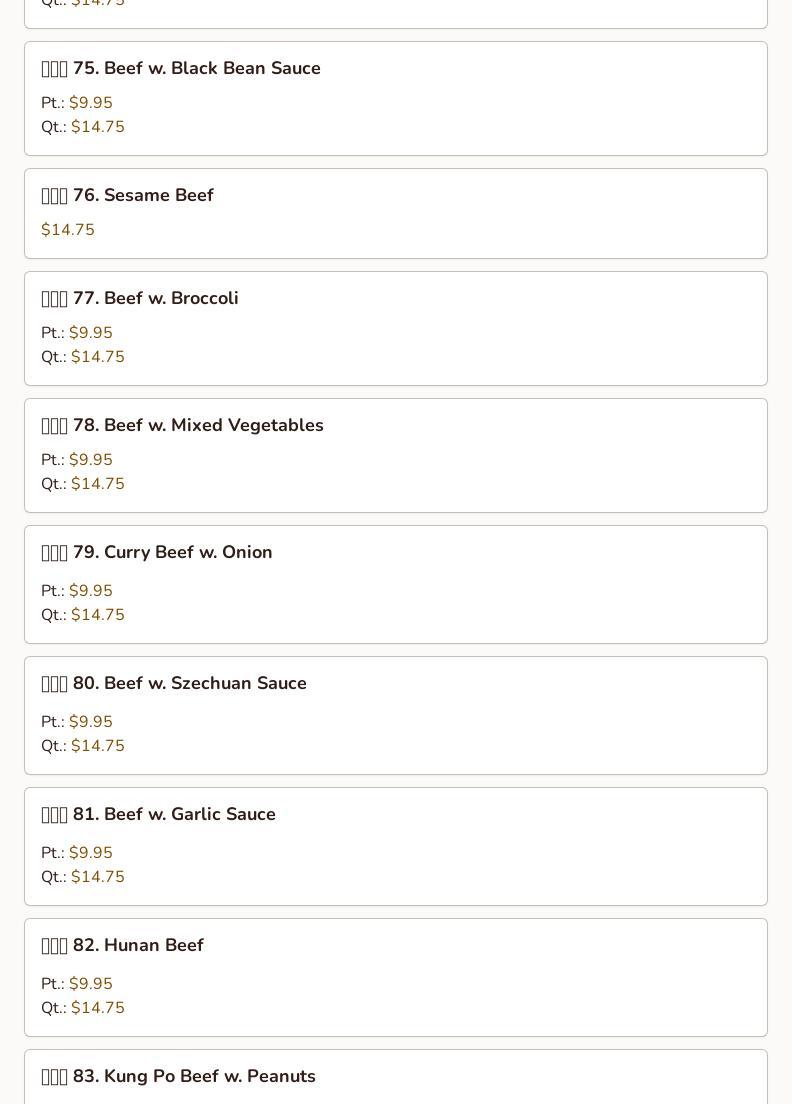
Task: Select 79. Curry Beef w. Onion
Action: pyautogui.click(x=396, y=584)
